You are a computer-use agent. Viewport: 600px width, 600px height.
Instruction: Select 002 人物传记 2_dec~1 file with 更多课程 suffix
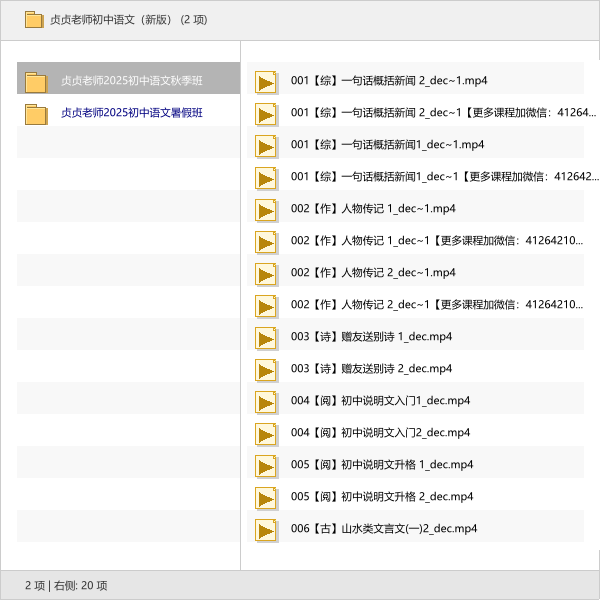(x=437, y=305)
